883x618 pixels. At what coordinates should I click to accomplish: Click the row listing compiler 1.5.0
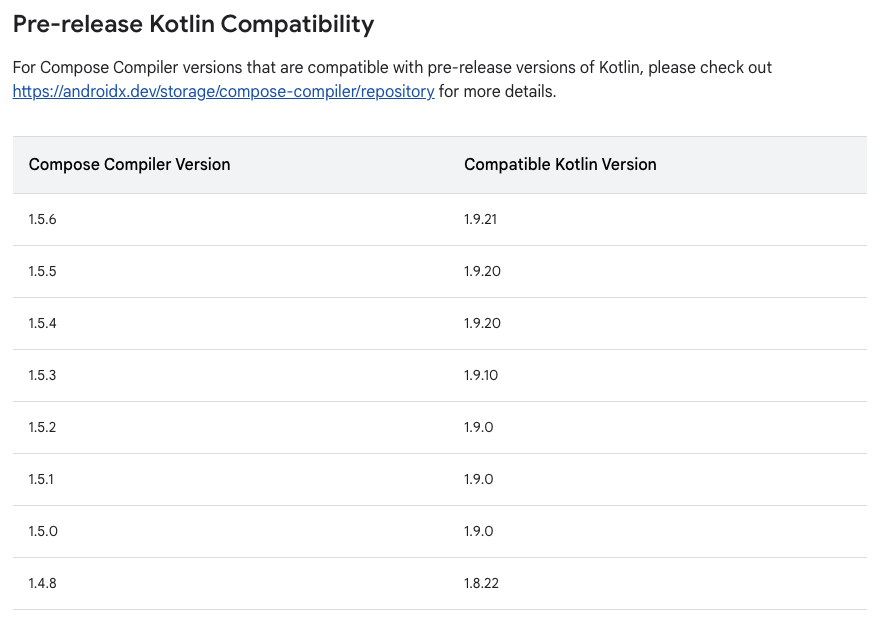pos(42,531)
